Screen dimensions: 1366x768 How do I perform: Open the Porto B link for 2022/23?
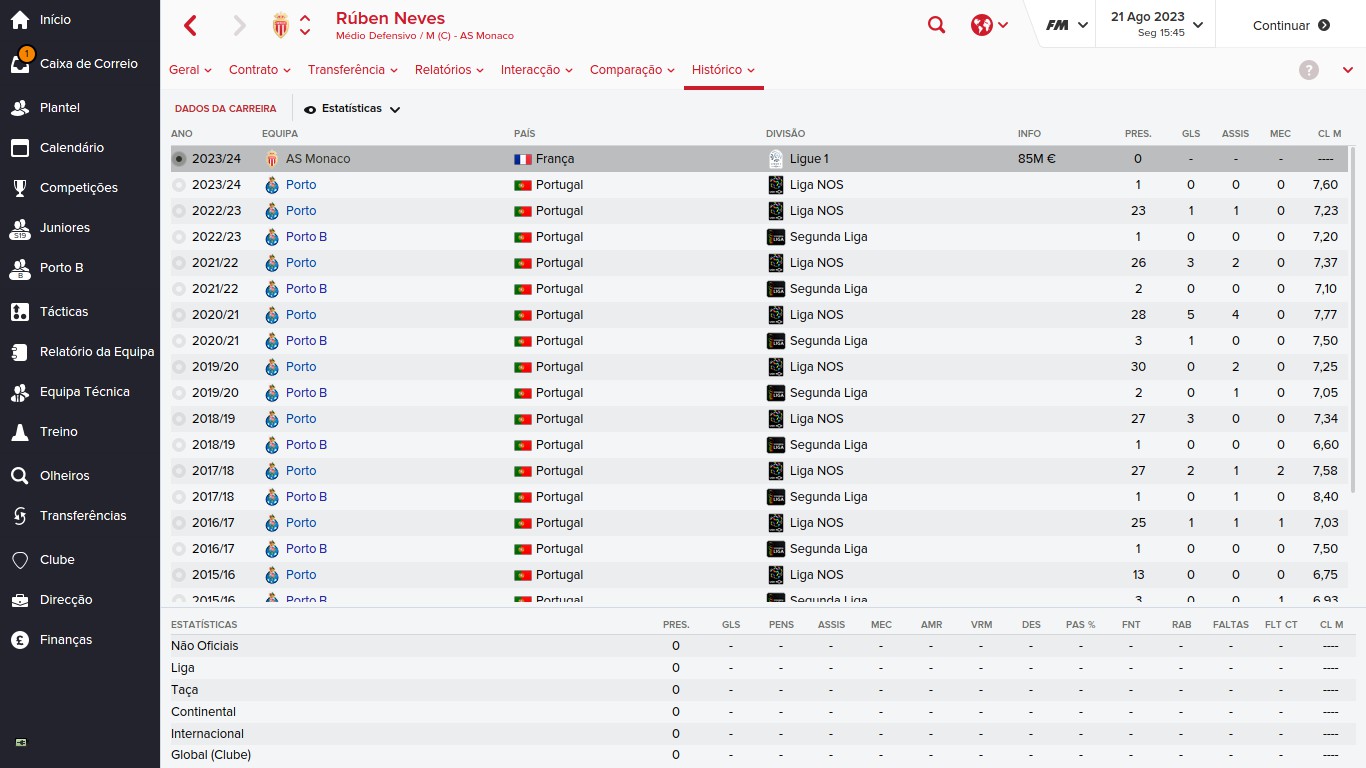(x=306, y=237)
